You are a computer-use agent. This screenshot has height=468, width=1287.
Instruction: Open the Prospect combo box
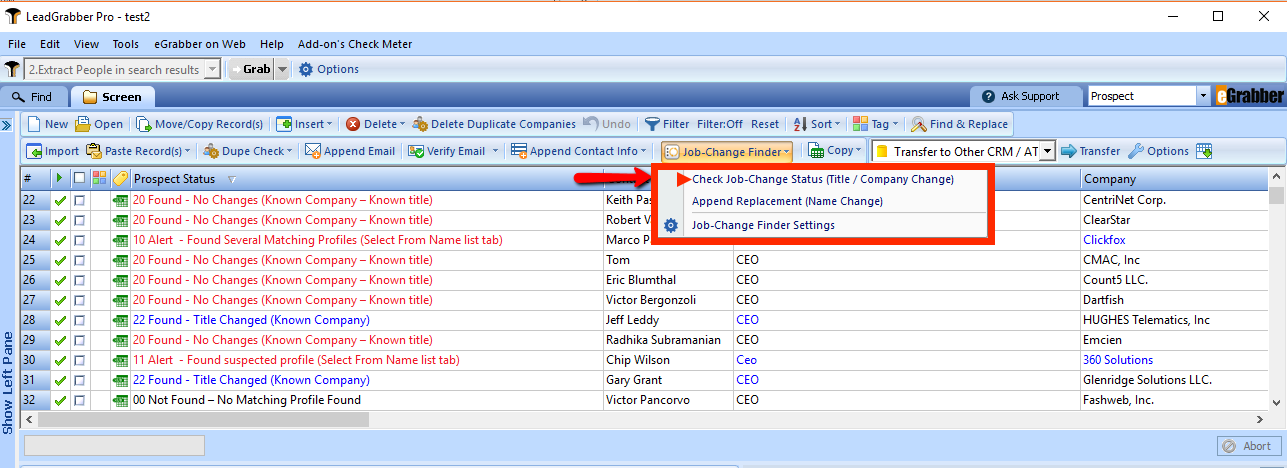click(x=1203, y=96)
